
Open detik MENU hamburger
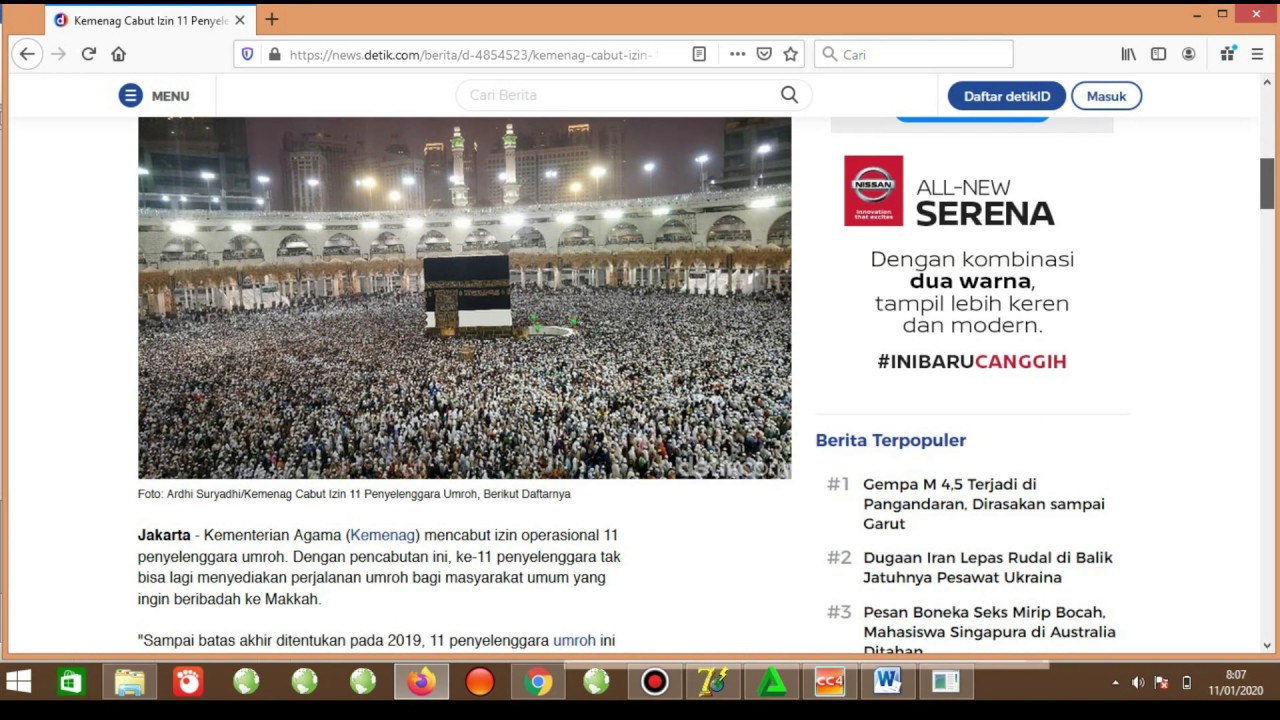click(154, 96)
